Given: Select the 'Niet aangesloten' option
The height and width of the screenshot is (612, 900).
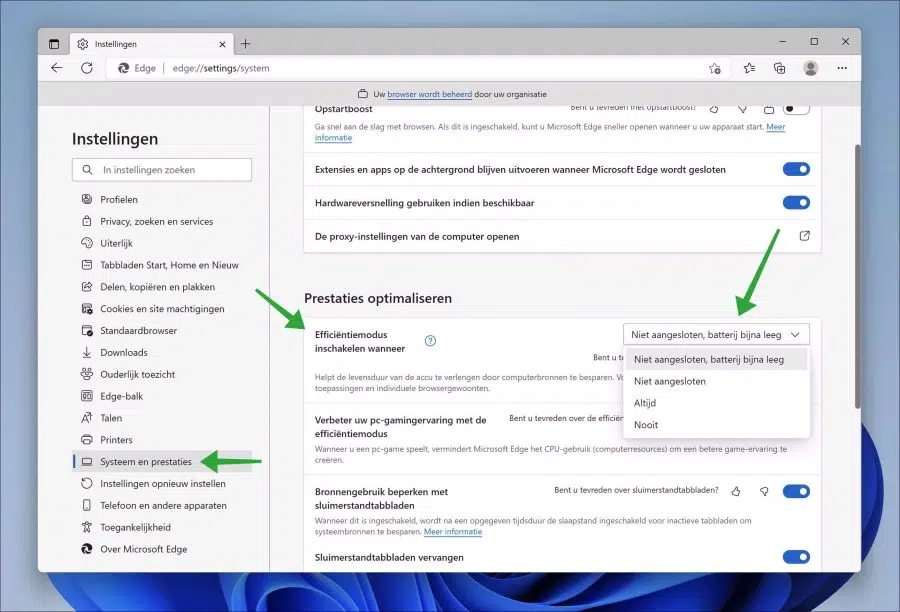Looking at the screenshot, I should (x=716, y=381).
